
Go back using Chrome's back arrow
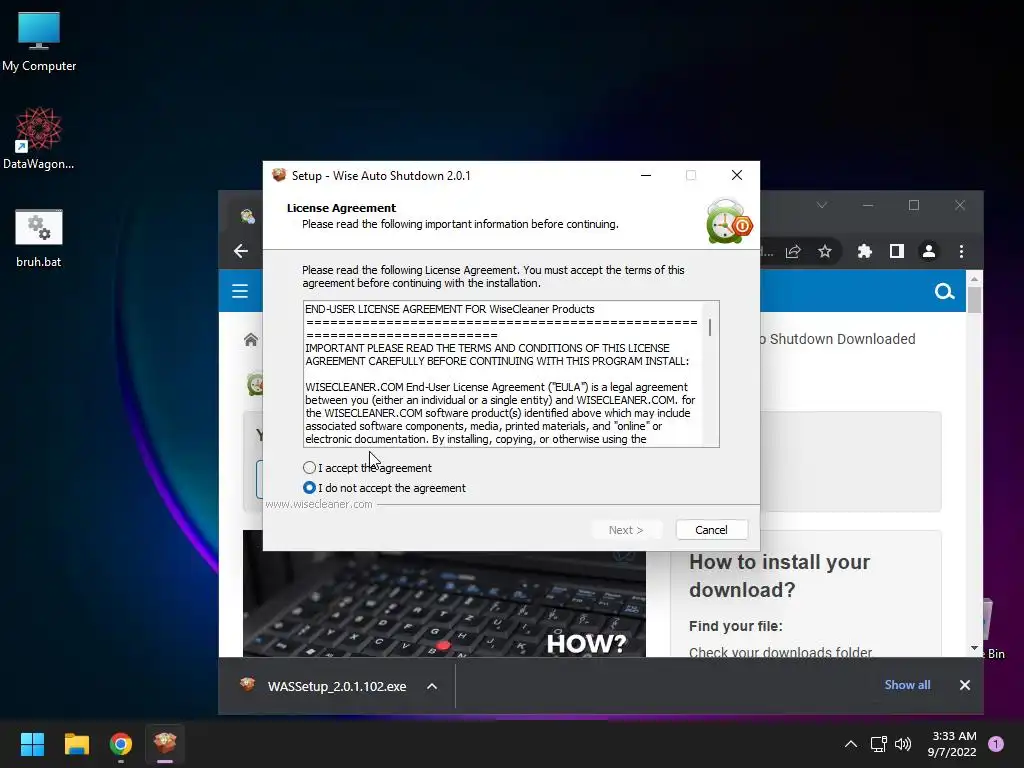pyautogui.click(x=241, y=251)
